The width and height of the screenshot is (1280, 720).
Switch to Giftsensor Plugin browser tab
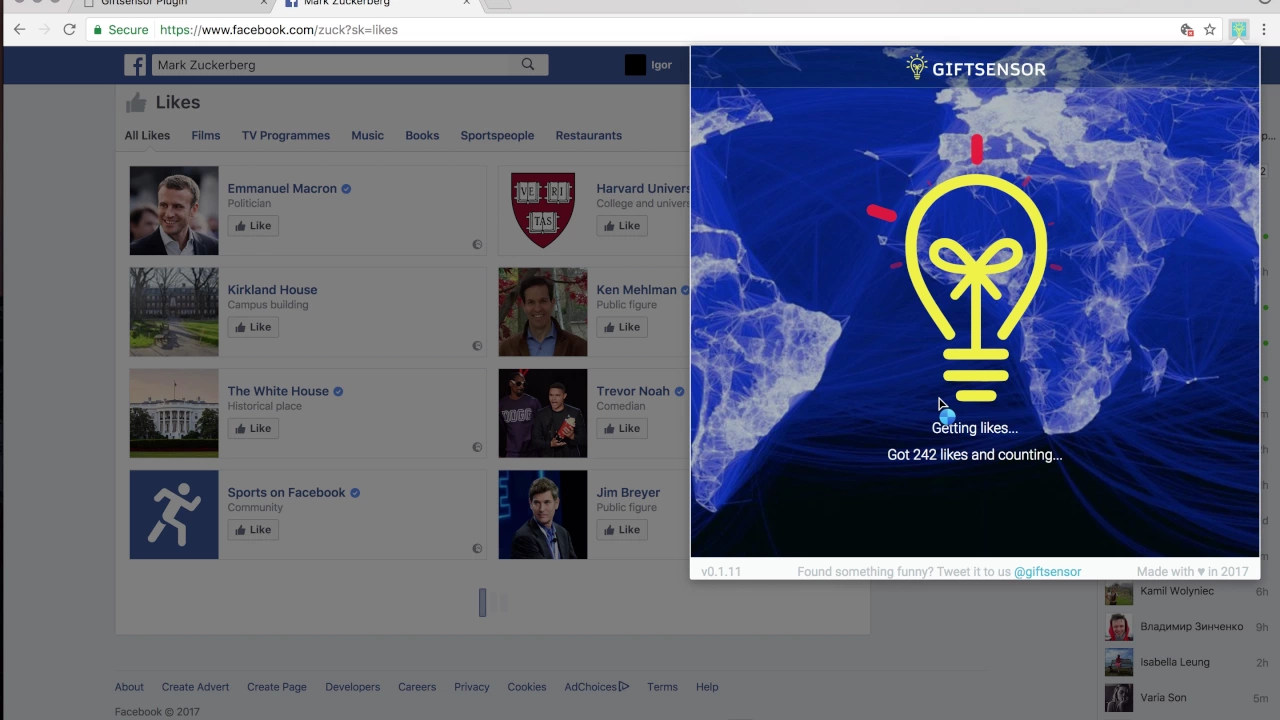tap(175, 4)
